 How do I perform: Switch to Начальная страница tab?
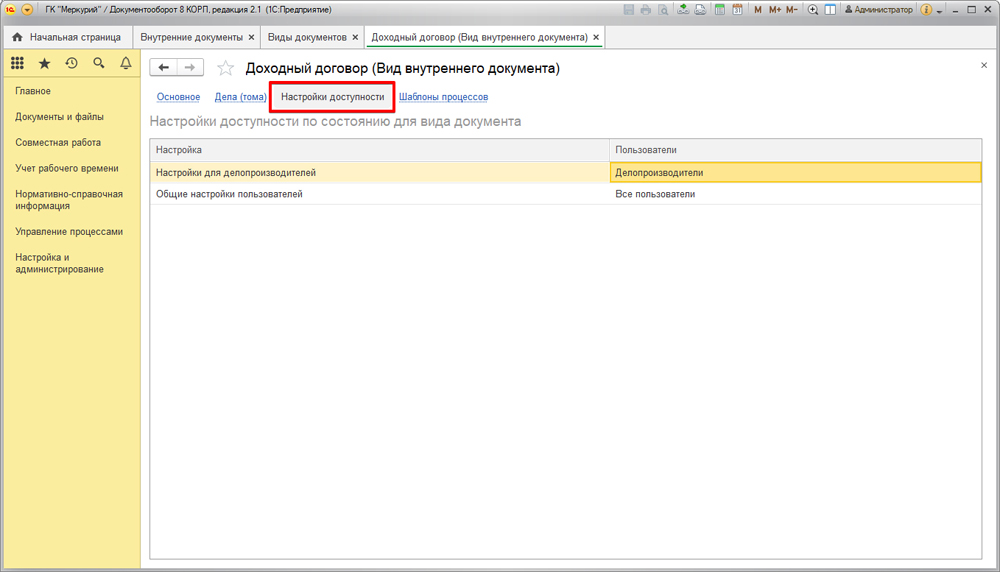point(75,37)
